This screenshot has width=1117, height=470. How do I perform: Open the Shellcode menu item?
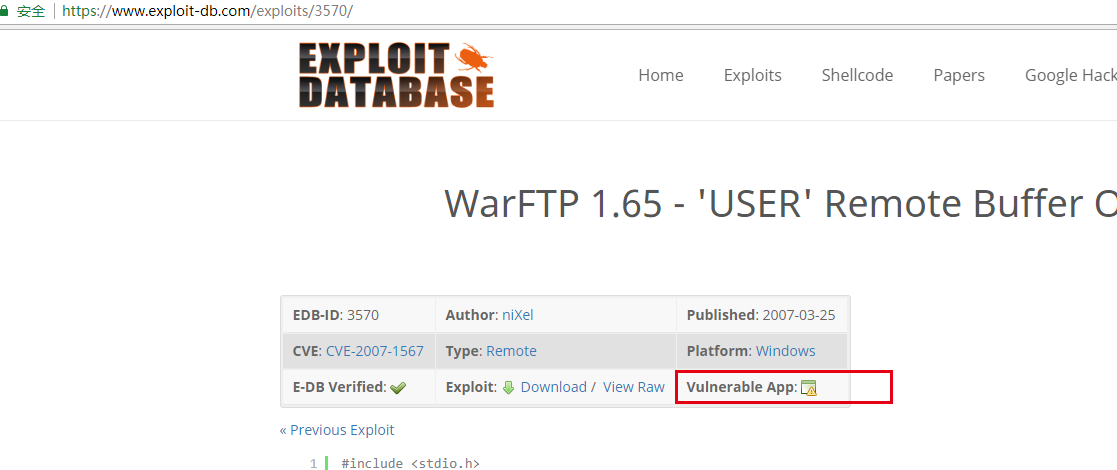pyautogui.click(x=857, y=75)
